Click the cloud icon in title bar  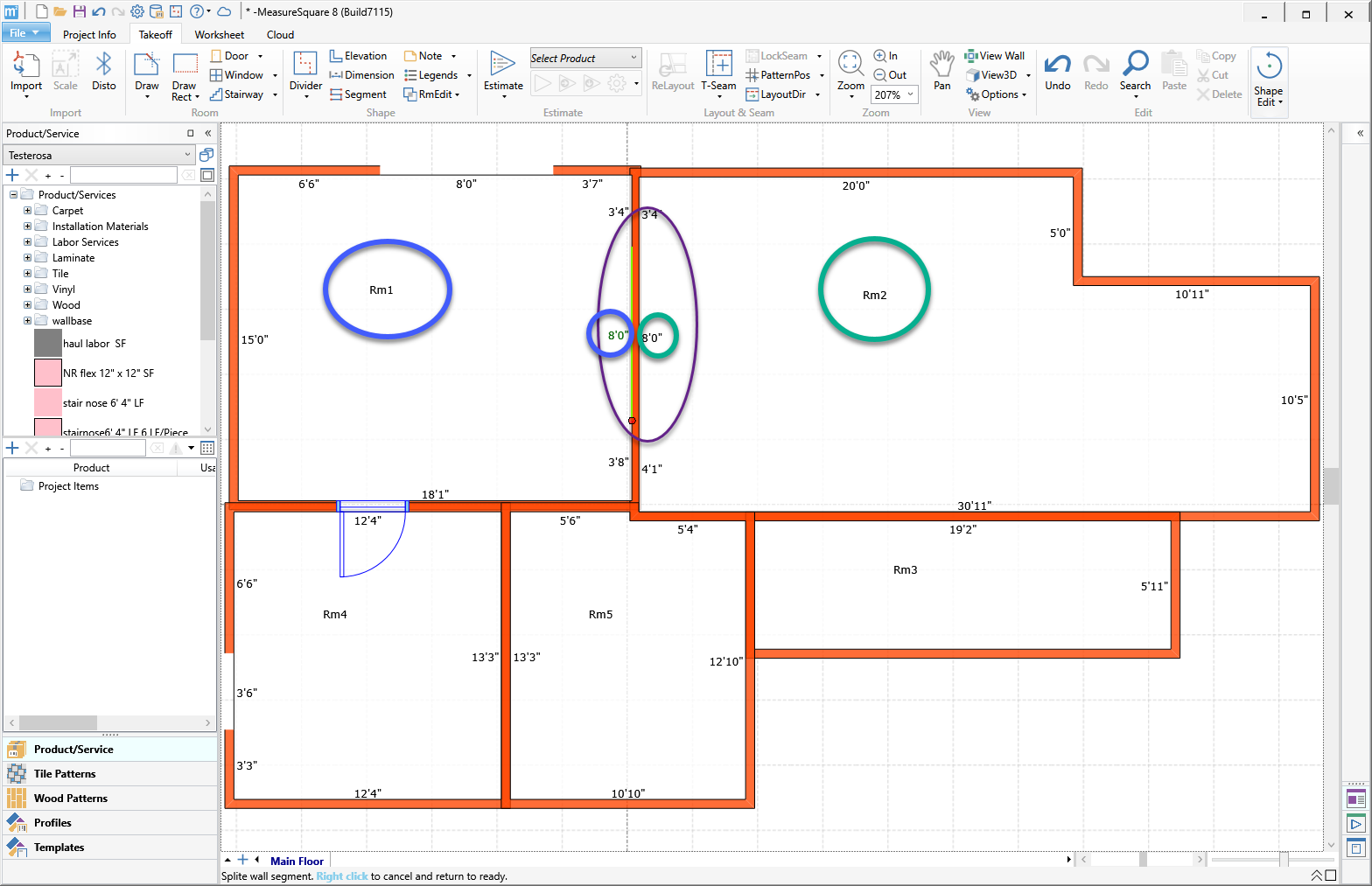click(224, 11)
